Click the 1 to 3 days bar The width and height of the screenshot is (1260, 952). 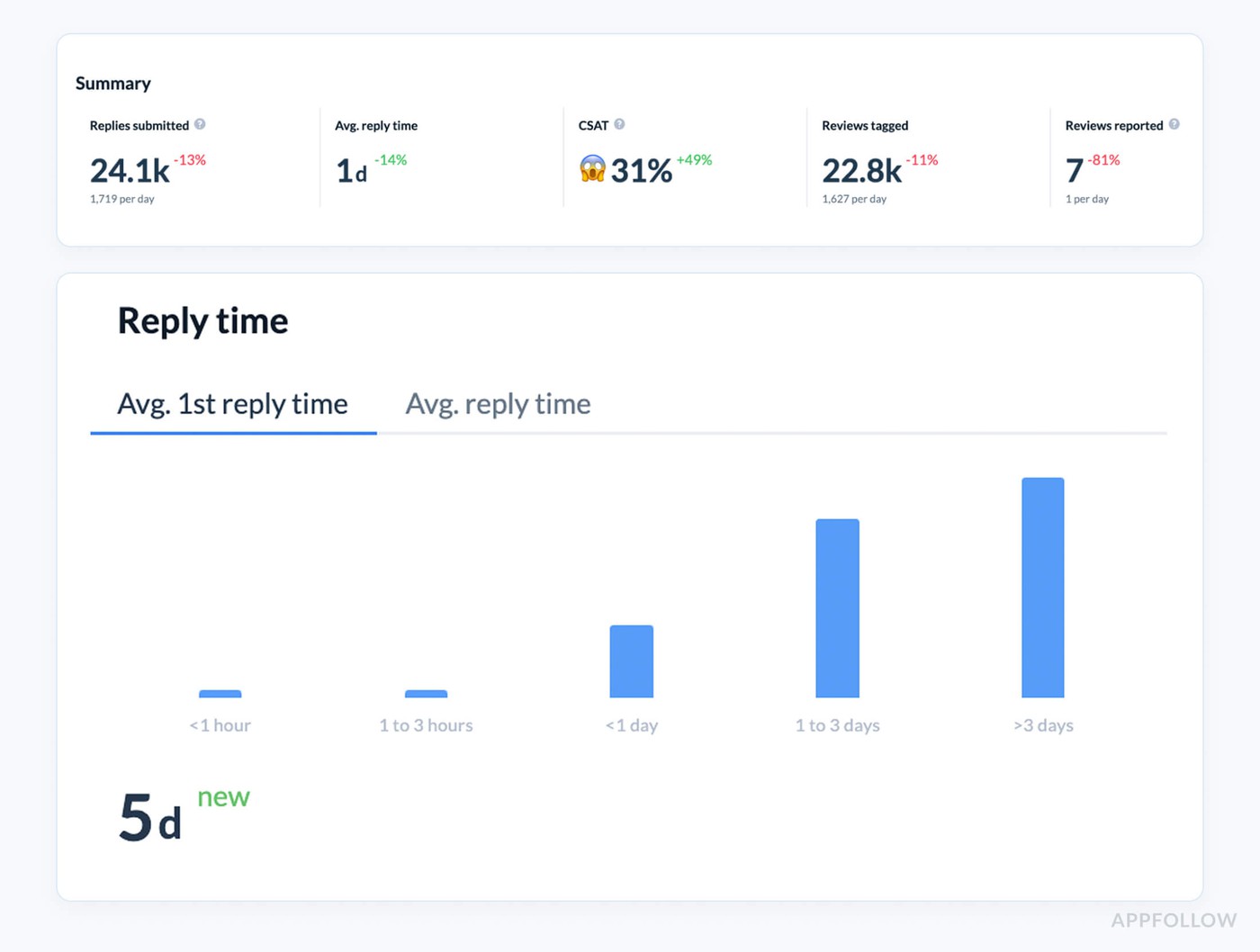pyautogui.click(x=837, y=607)
